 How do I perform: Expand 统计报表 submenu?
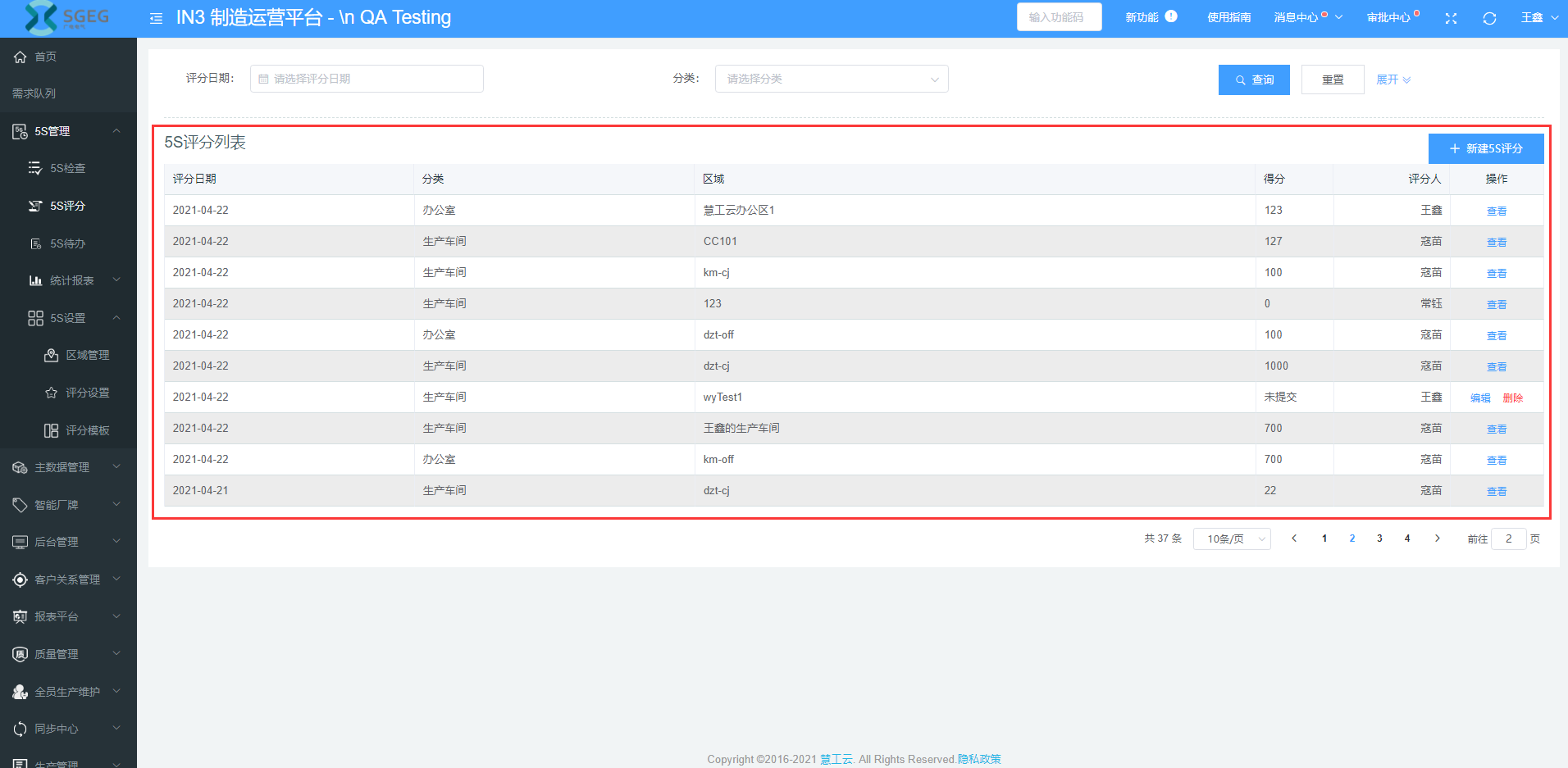tap(72, 280)
